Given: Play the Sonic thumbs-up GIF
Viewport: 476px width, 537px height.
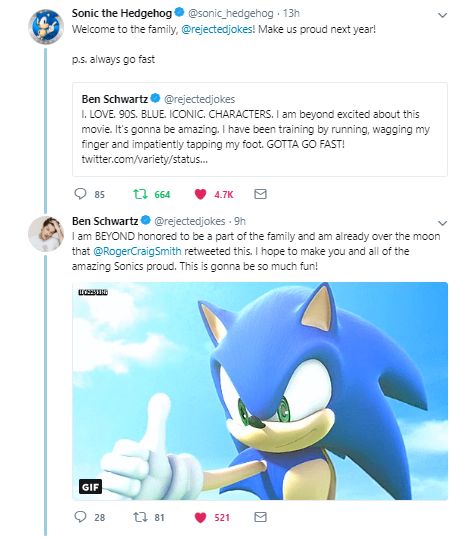Looking at the screenshot, I should pyautogui.click(x=260, y=391).
